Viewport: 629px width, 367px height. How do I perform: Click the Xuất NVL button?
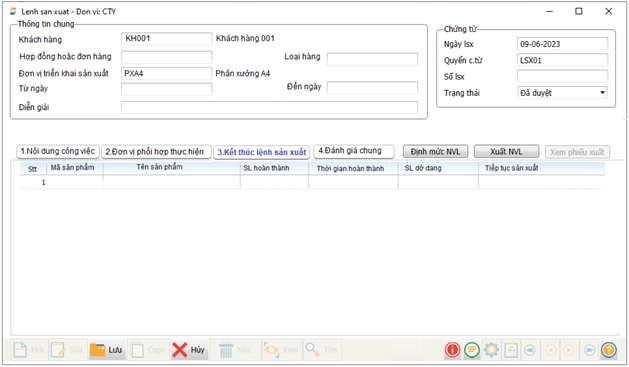click(x=506, y=152)
